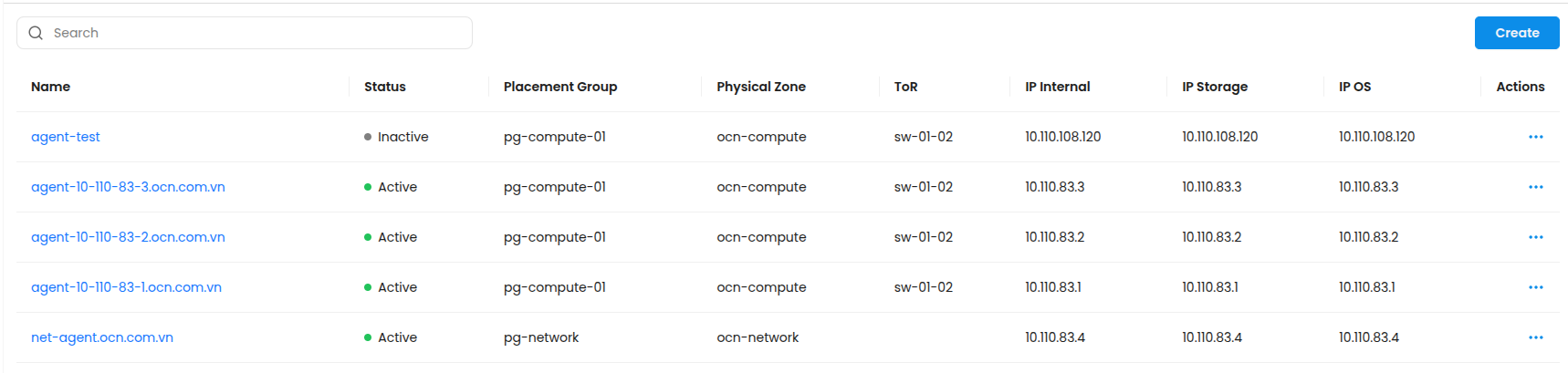The width and height of the screenshot is (1568, 373).
Task: Click the Placement Group column header
Action: click(x=560, y=87)
